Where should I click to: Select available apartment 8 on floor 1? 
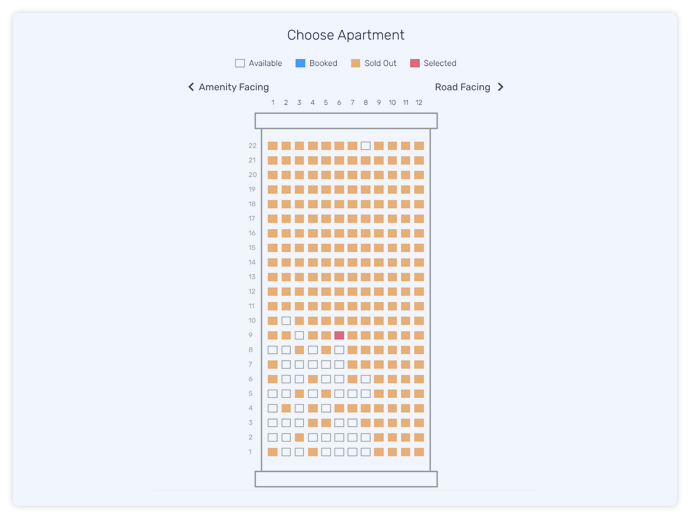366,452
